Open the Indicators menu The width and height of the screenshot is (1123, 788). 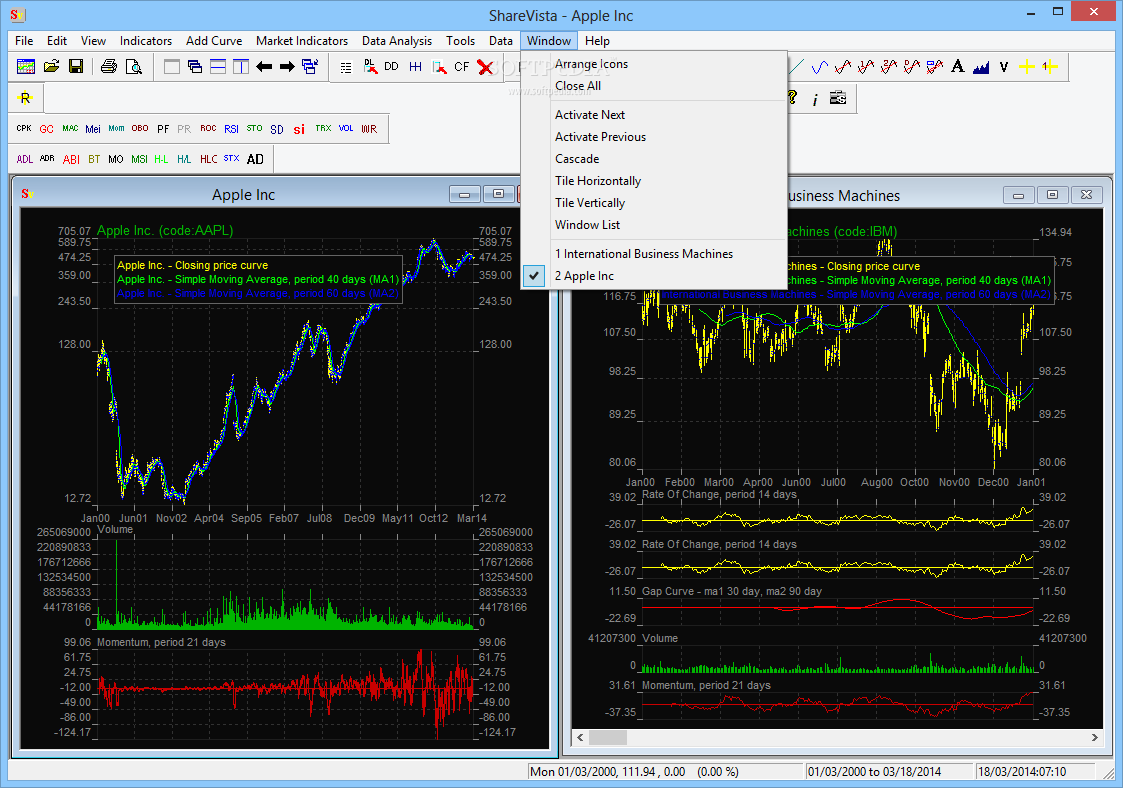[145, 41]
